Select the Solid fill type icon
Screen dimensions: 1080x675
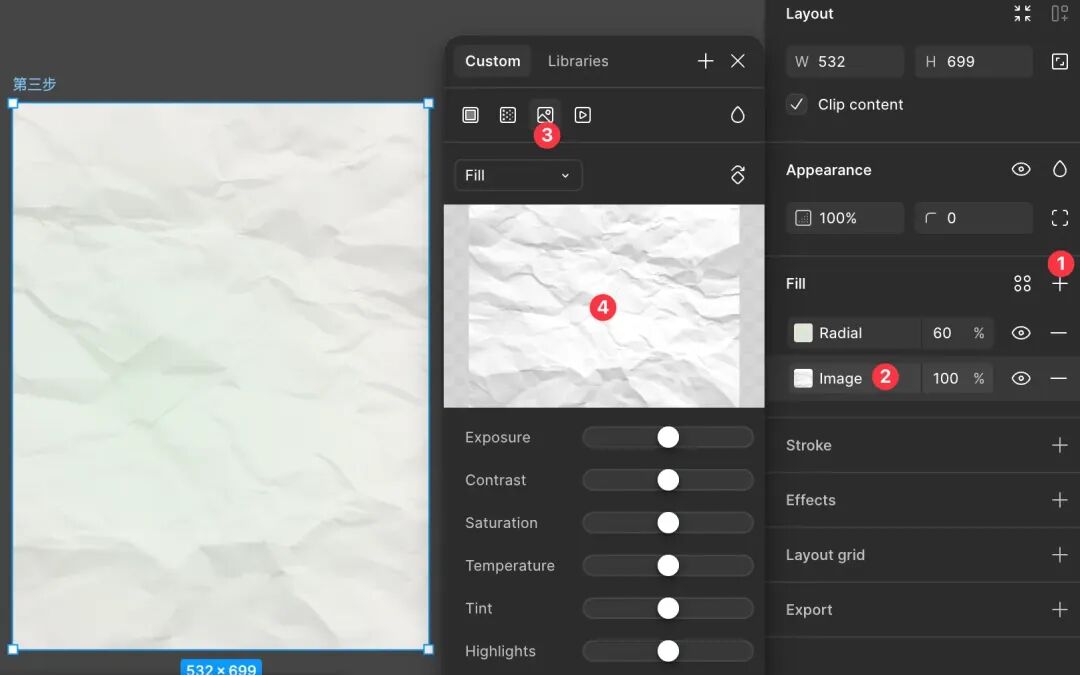pos(470,115)
